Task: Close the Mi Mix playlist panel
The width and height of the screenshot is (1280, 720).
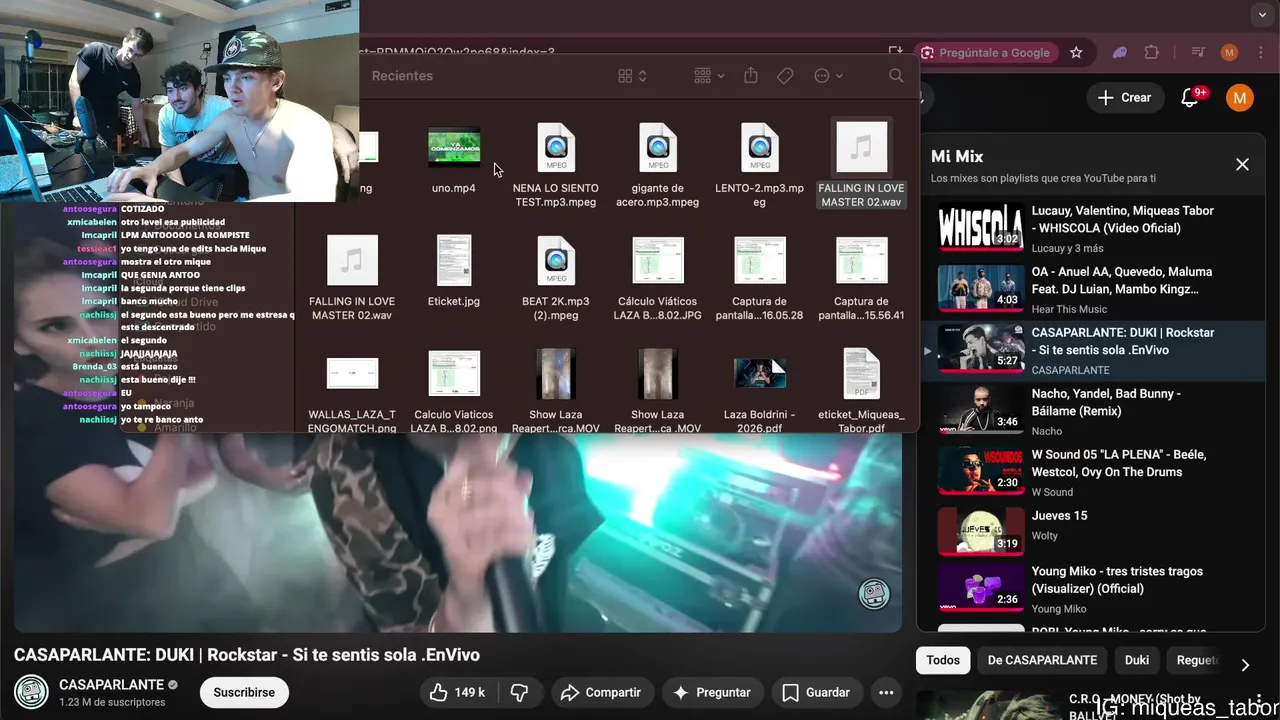Action: 1242,164
